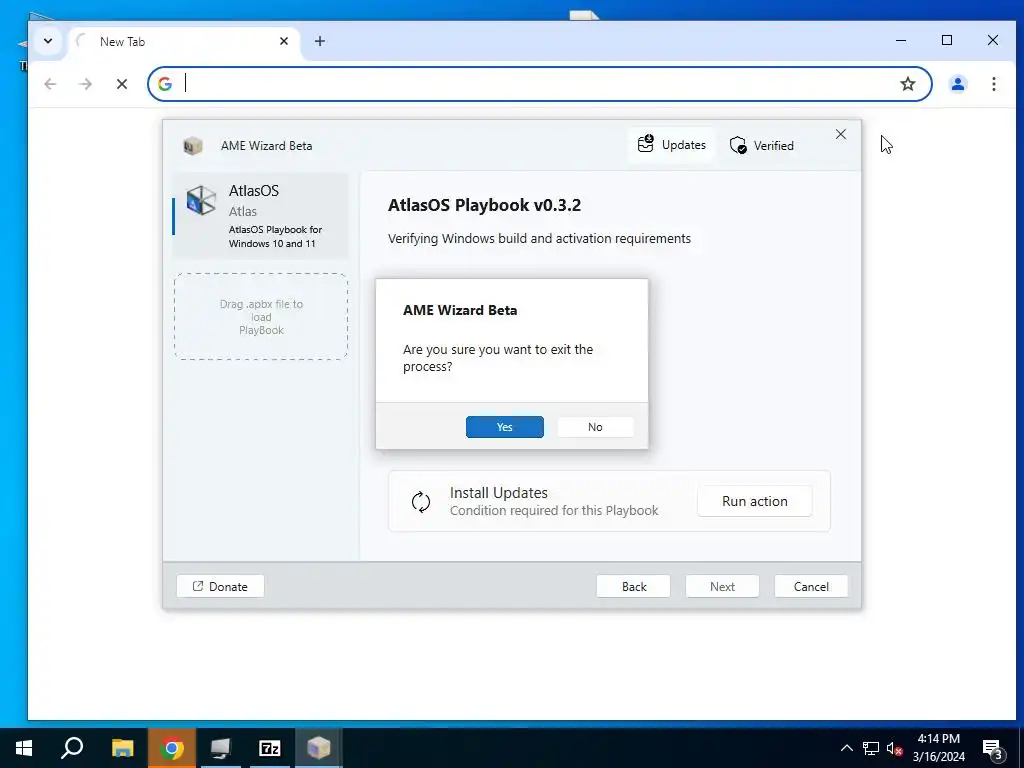Click the Drag .apbx file drop zone
The height and width of the screenshot is (768, 1024).
(x=261, y=317)
